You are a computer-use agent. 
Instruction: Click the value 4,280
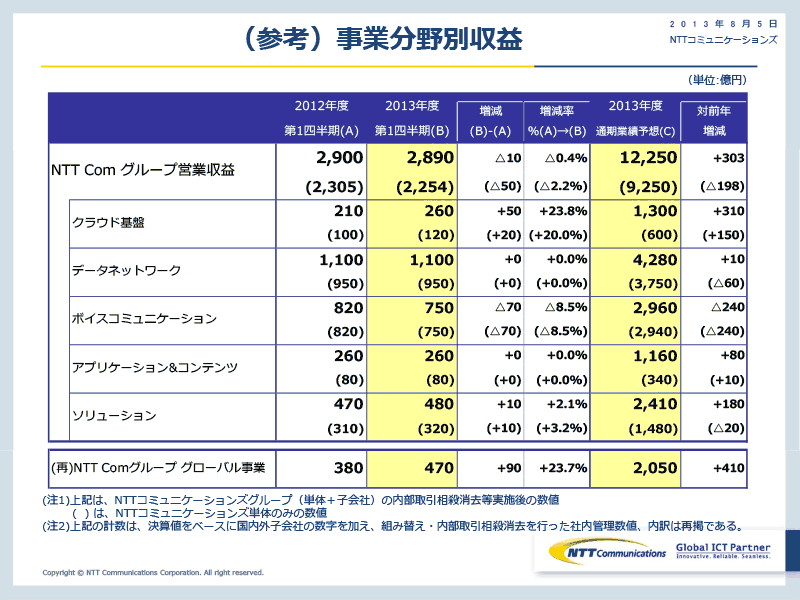point(655,260)
